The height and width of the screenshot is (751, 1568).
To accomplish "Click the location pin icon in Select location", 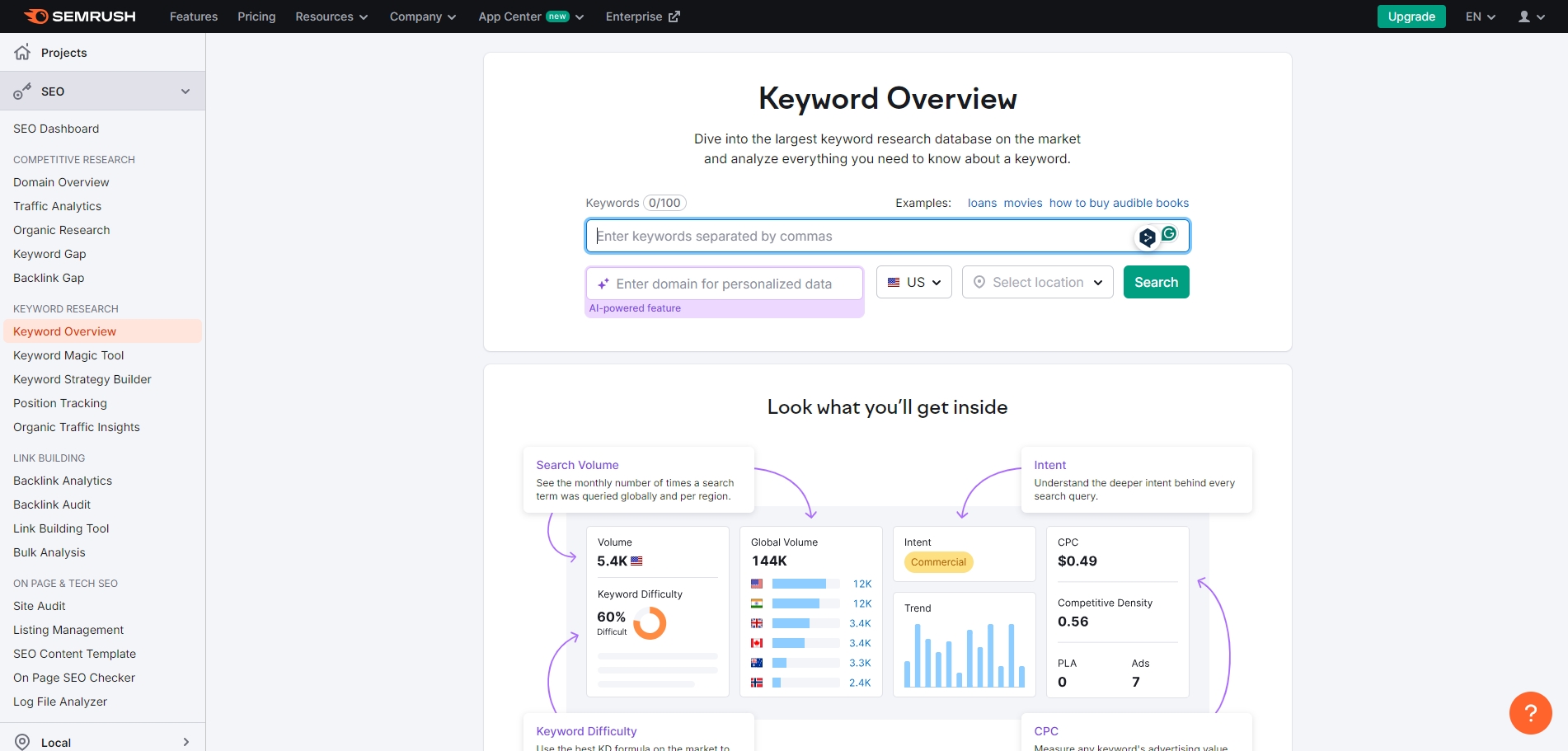I will 979,282.
